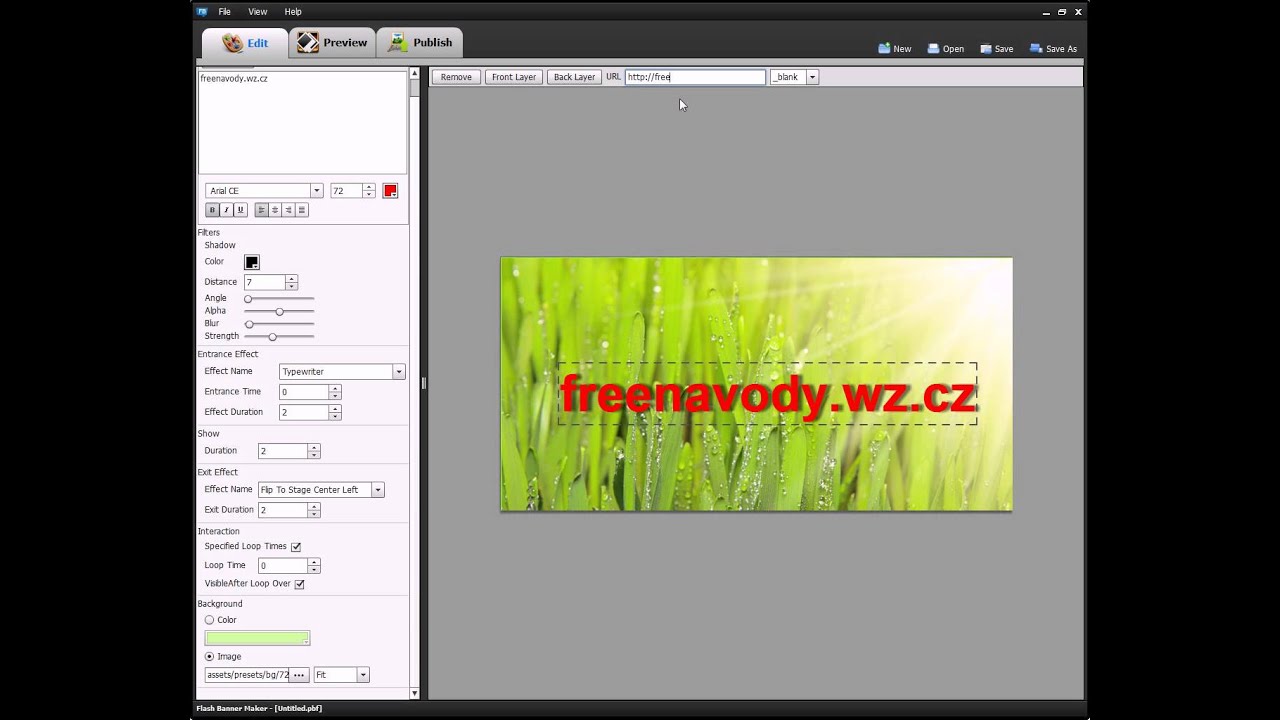Switch to the Edit tab
This screenshot has height=720, width=1280.
click(245, 43)
